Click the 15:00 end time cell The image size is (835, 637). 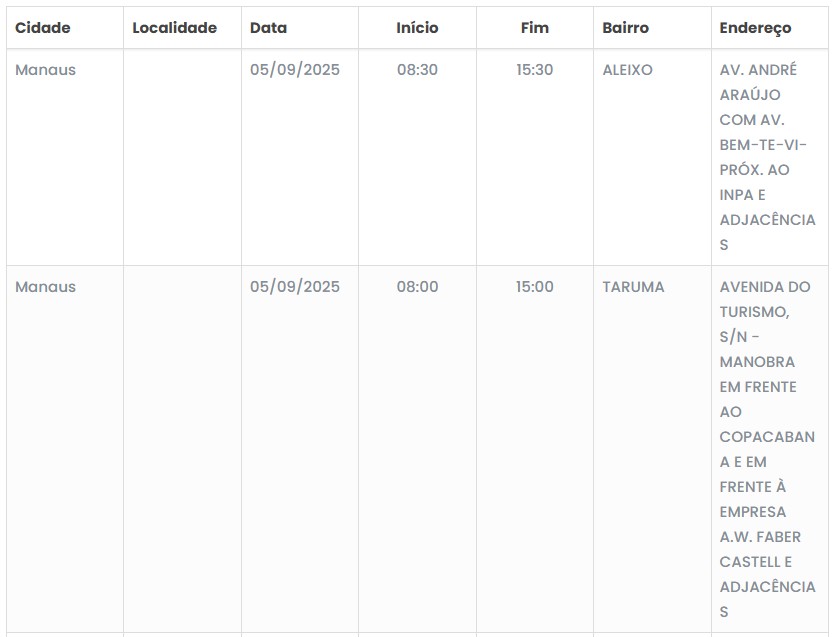pos(535,287)
